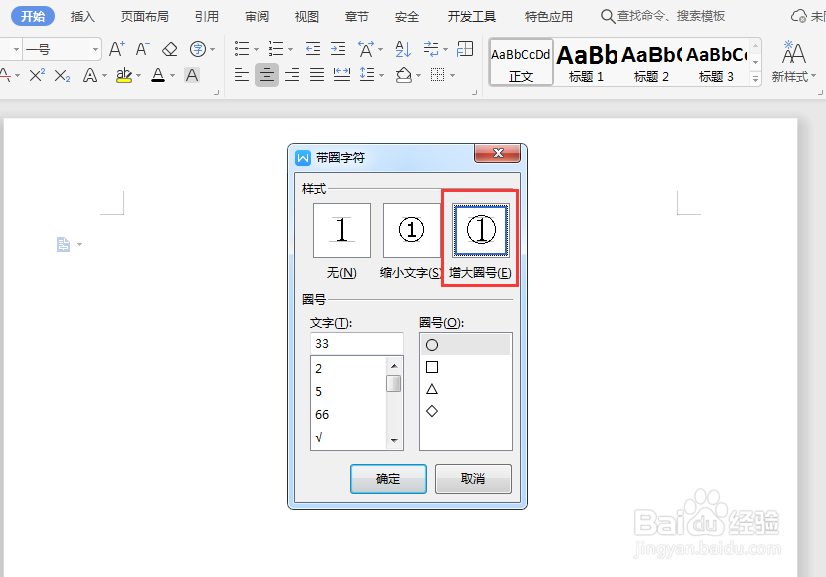The width and height of the screenshot is (826, 577).
Task: Select the 无(N) style option
Action: (x=342, y=230)
